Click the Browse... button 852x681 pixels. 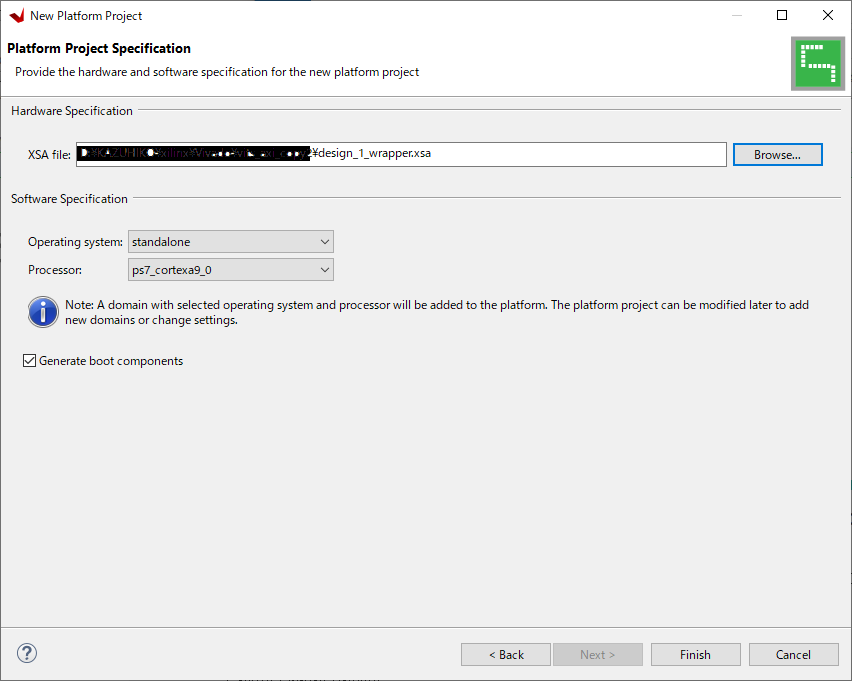777,154
